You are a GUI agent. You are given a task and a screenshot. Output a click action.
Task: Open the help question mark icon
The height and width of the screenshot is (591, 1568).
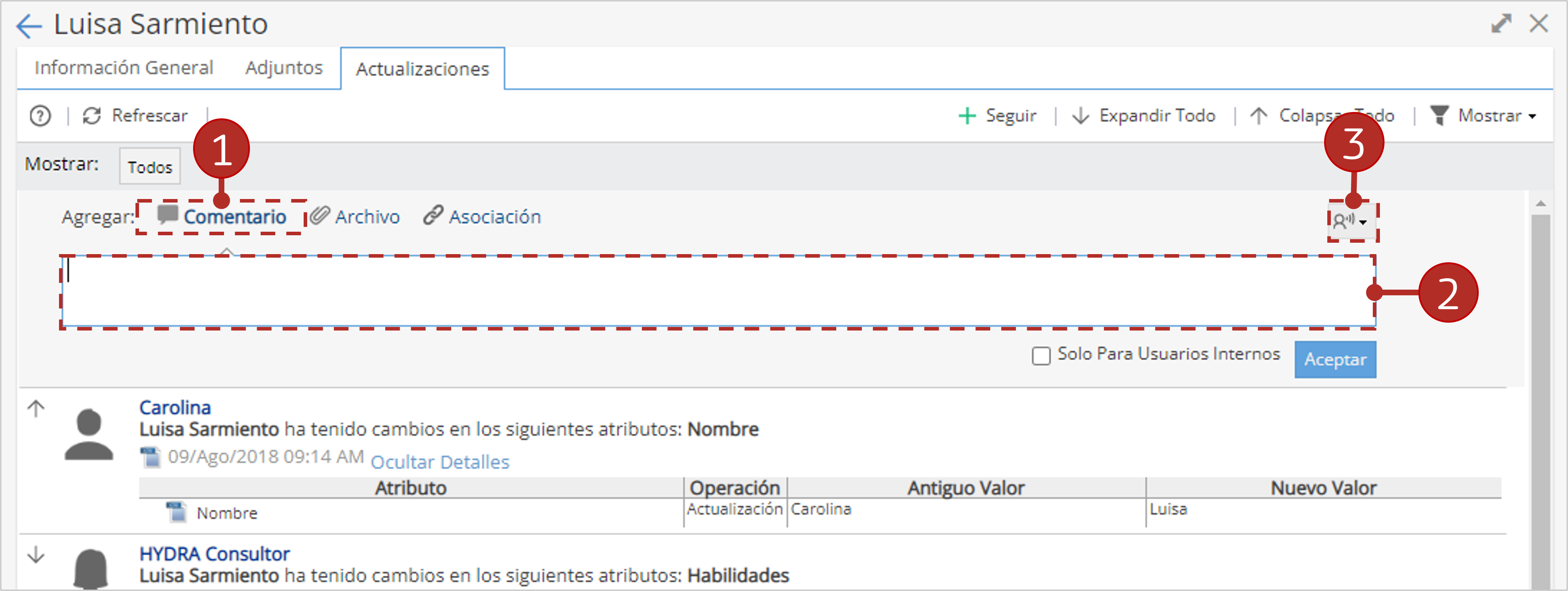[x=40, y=115]
